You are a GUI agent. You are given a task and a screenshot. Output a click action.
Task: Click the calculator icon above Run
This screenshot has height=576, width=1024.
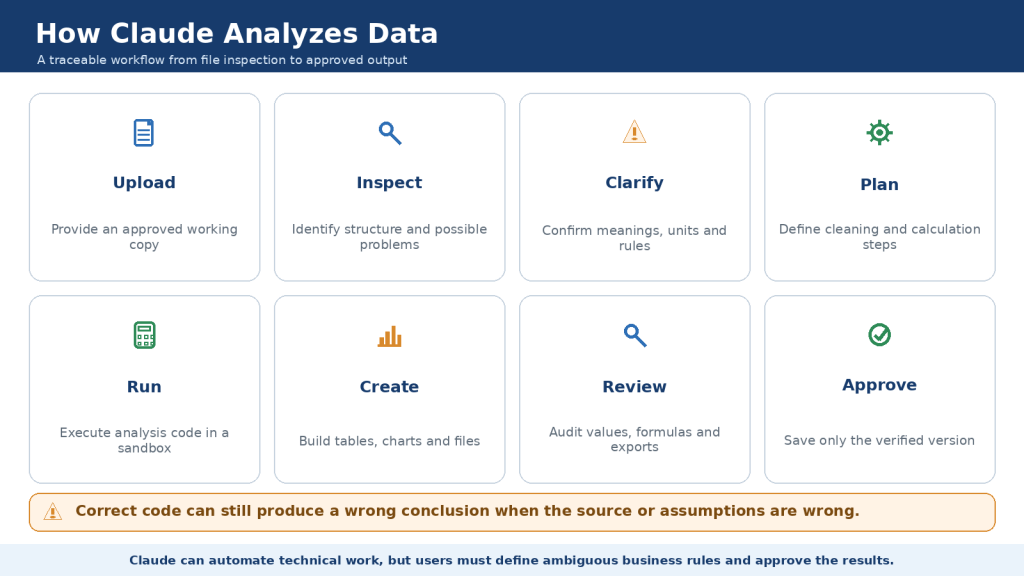tap(144, 335)
